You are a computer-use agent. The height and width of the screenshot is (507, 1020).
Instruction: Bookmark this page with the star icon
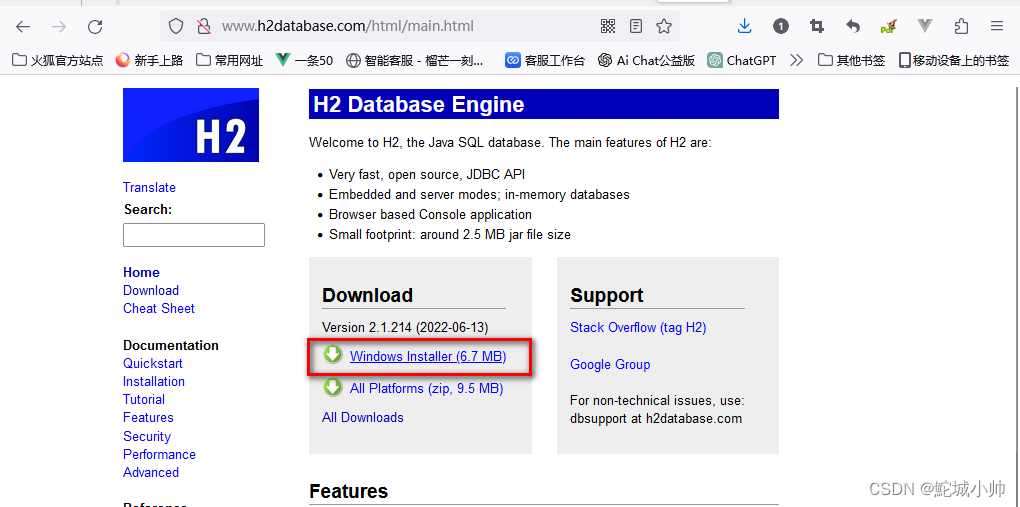[664, 26]
